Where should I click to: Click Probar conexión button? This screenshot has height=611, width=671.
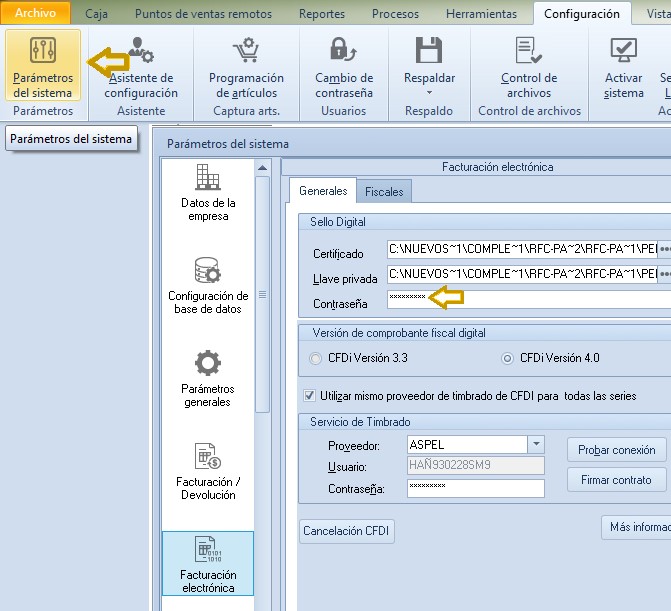(617, 450)
